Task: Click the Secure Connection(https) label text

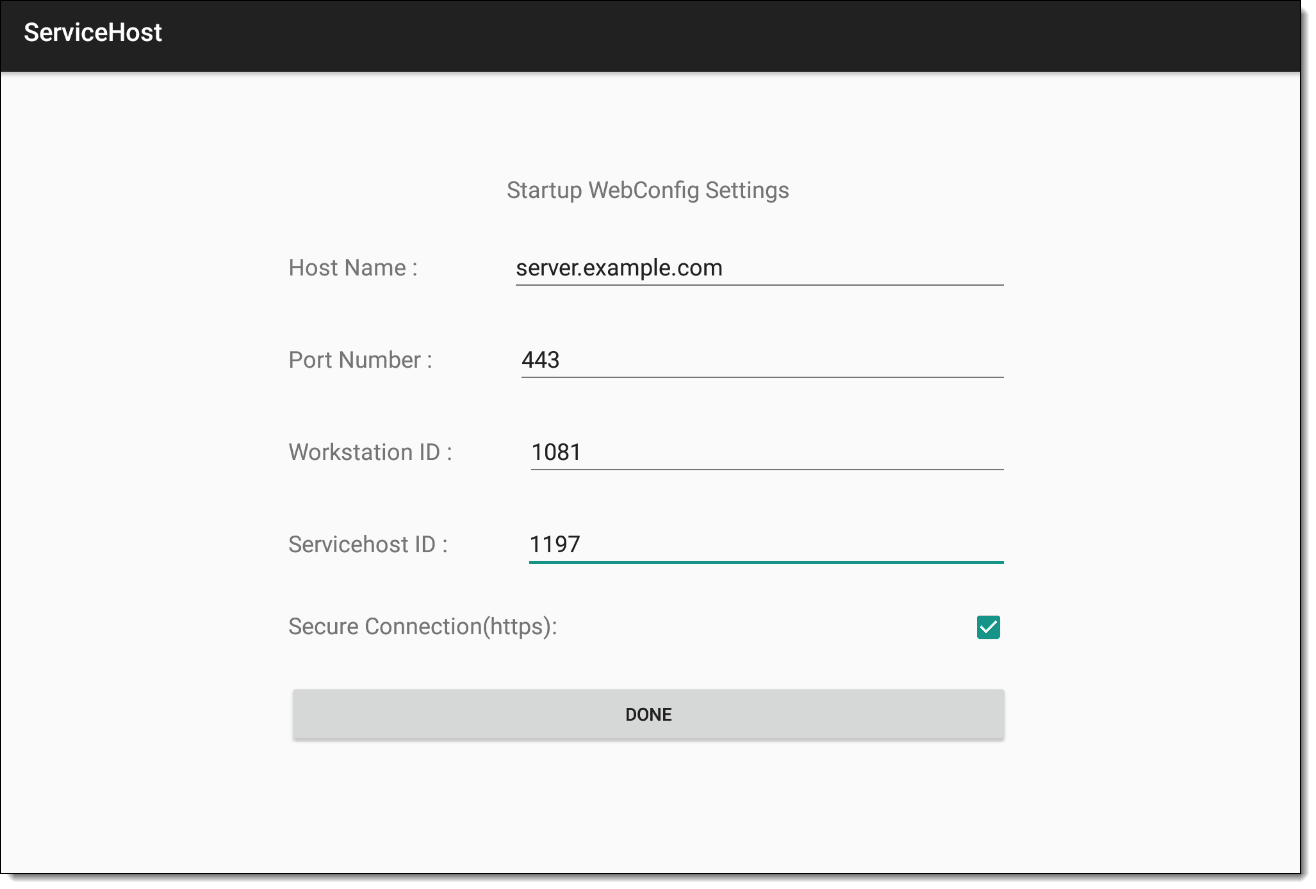Action: [x=422, y=627]
